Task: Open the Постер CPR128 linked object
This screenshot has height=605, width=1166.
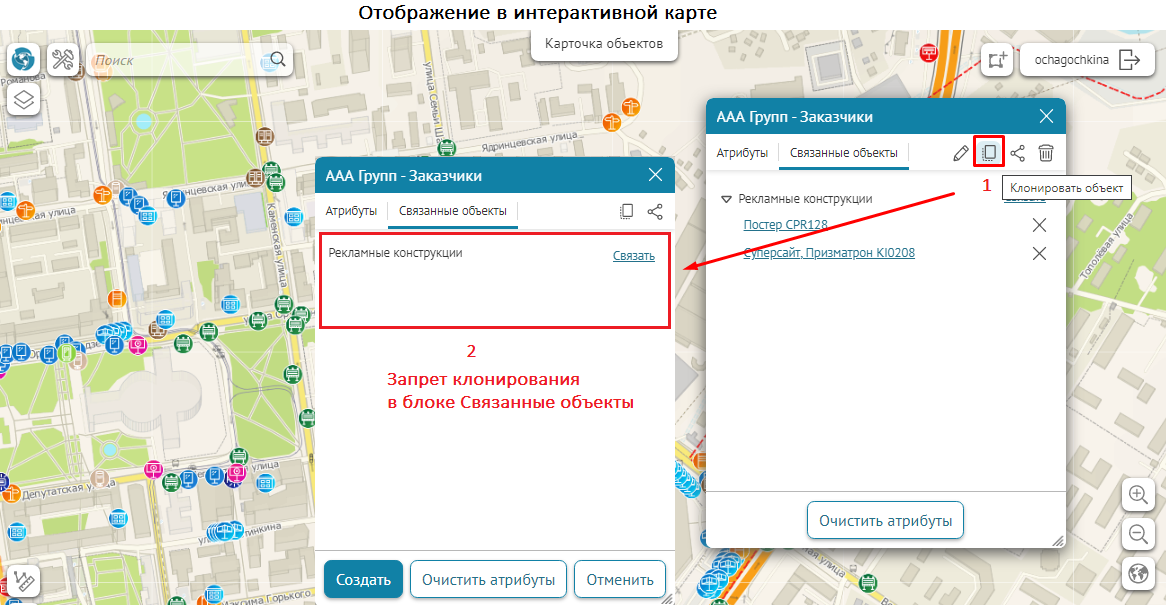Action: 785,225
